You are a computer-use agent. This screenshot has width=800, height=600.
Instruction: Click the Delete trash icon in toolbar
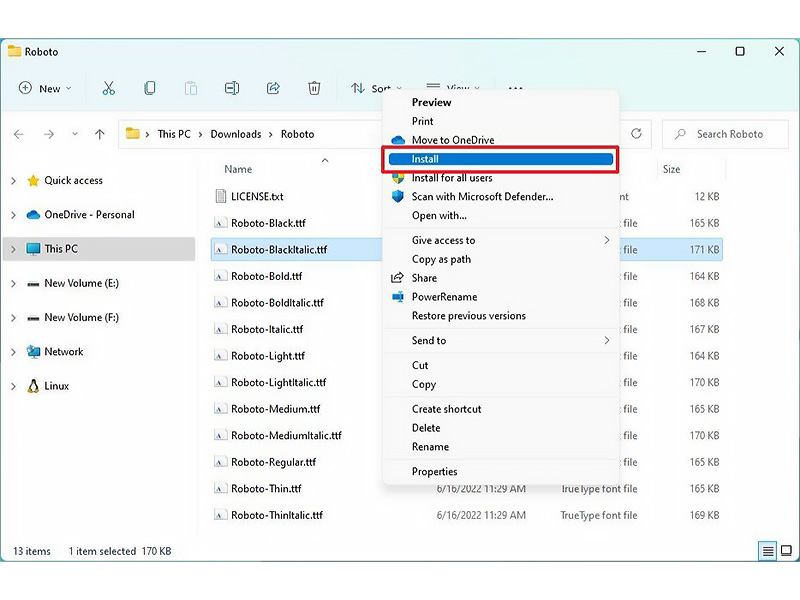coord(314,88)
